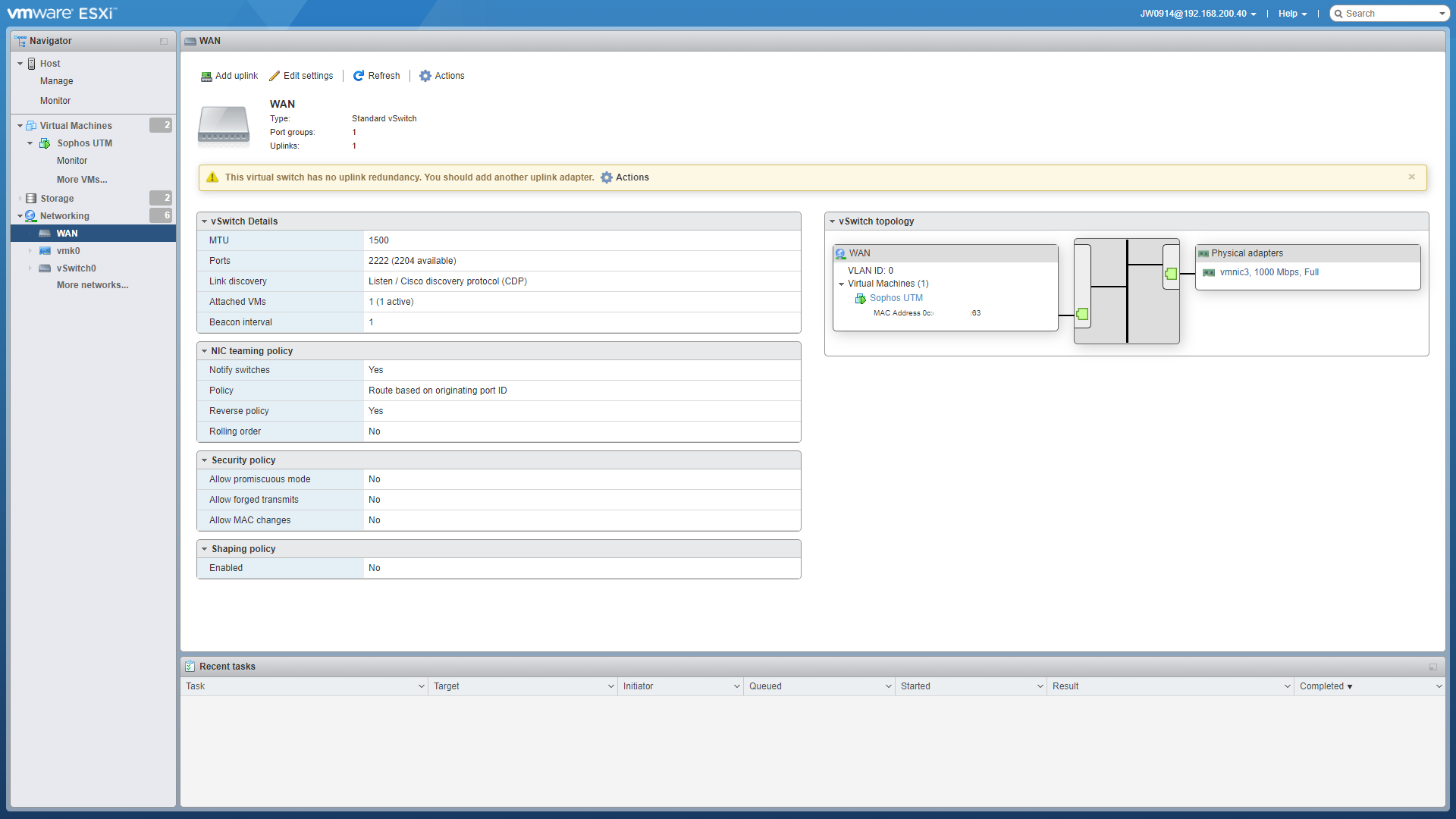Open the Actions gear in toolbar

click(x=425, y=76)
